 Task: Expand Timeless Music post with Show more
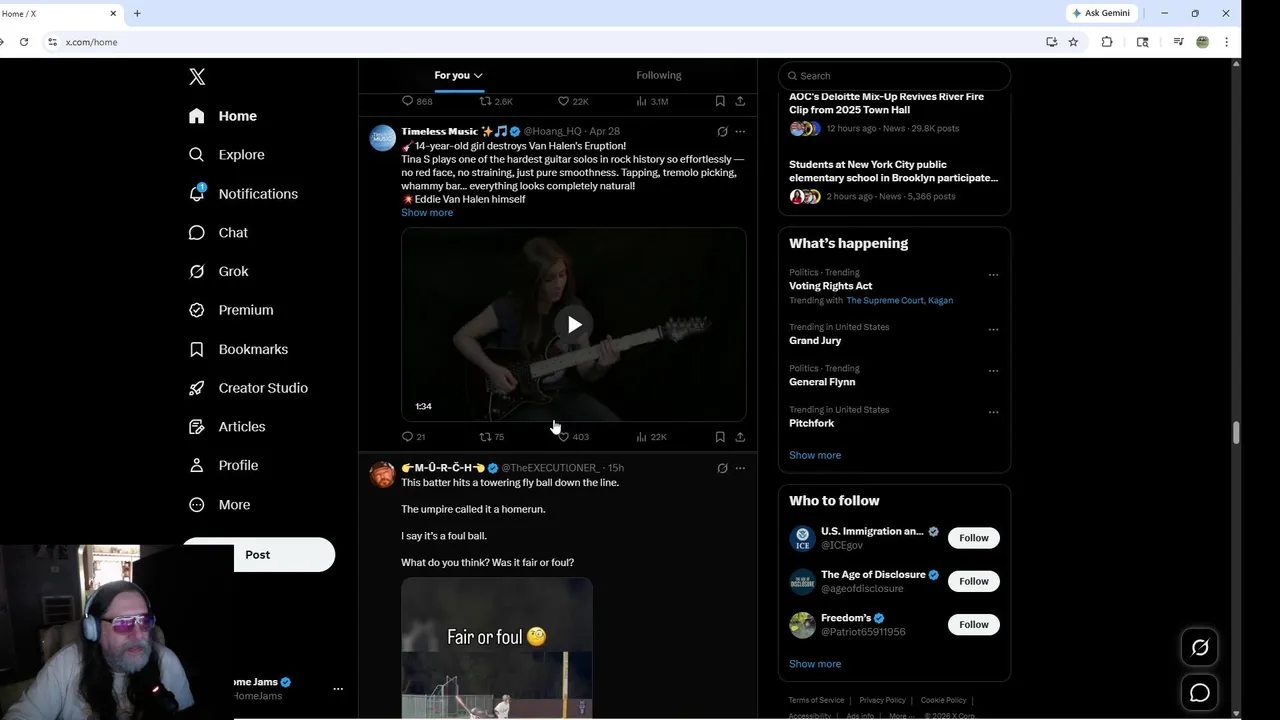coord(427,213)
